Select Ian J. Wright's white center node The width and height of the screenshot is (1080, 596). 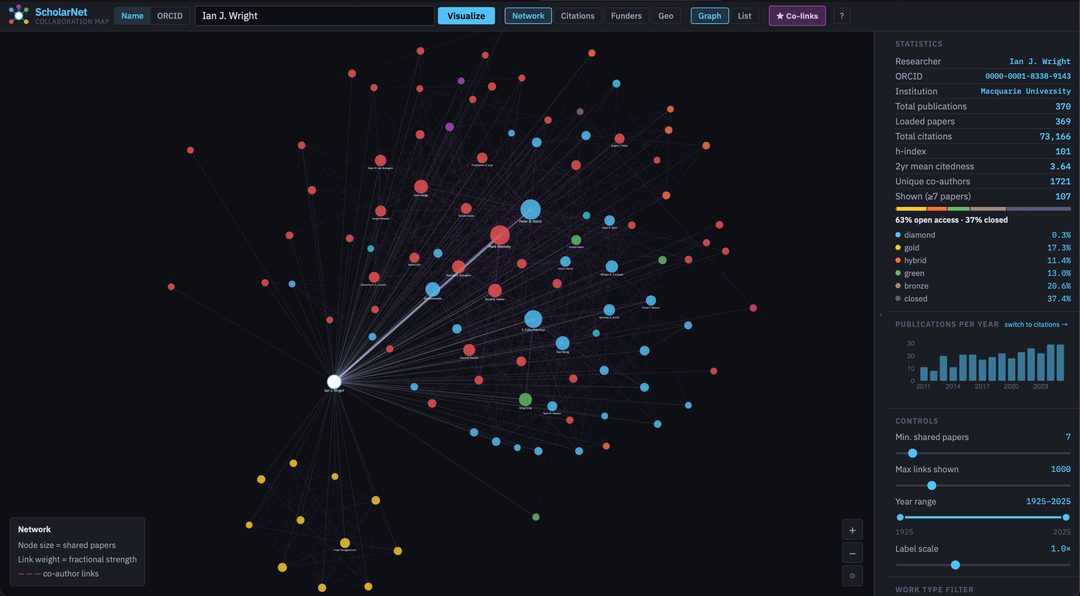[x=334, y=381]
